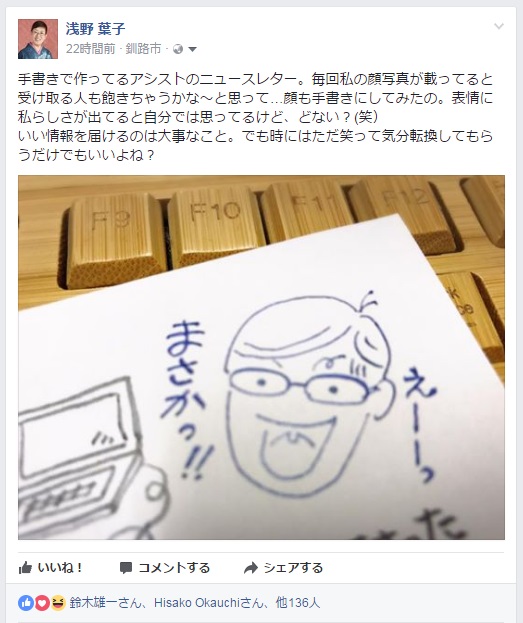The width and height of the screenshot is (523, 623).
Task: Click the 22時間前 timestamp link
Action: [x=90, y=49]
